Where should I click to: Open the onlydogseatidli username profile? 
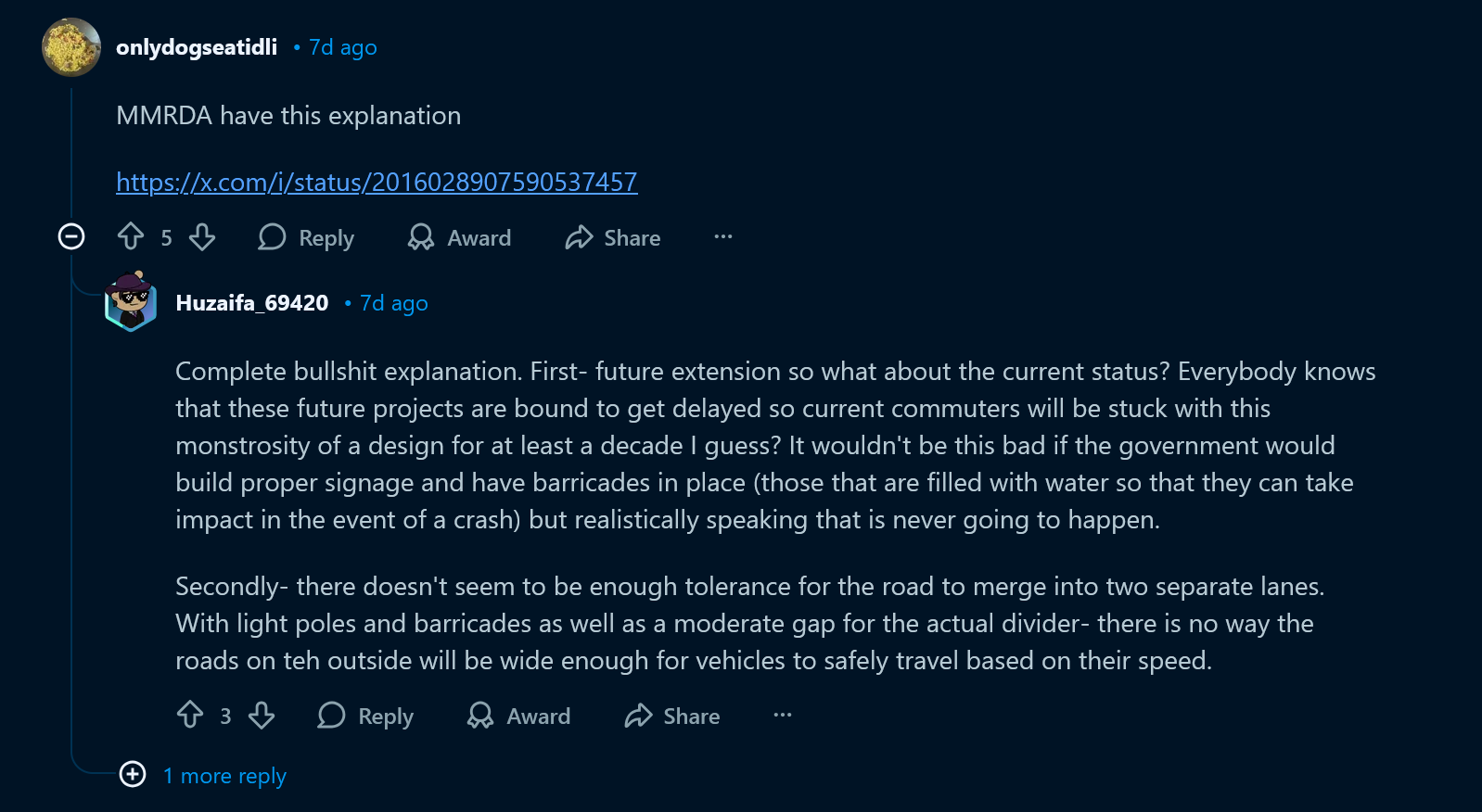197,47
